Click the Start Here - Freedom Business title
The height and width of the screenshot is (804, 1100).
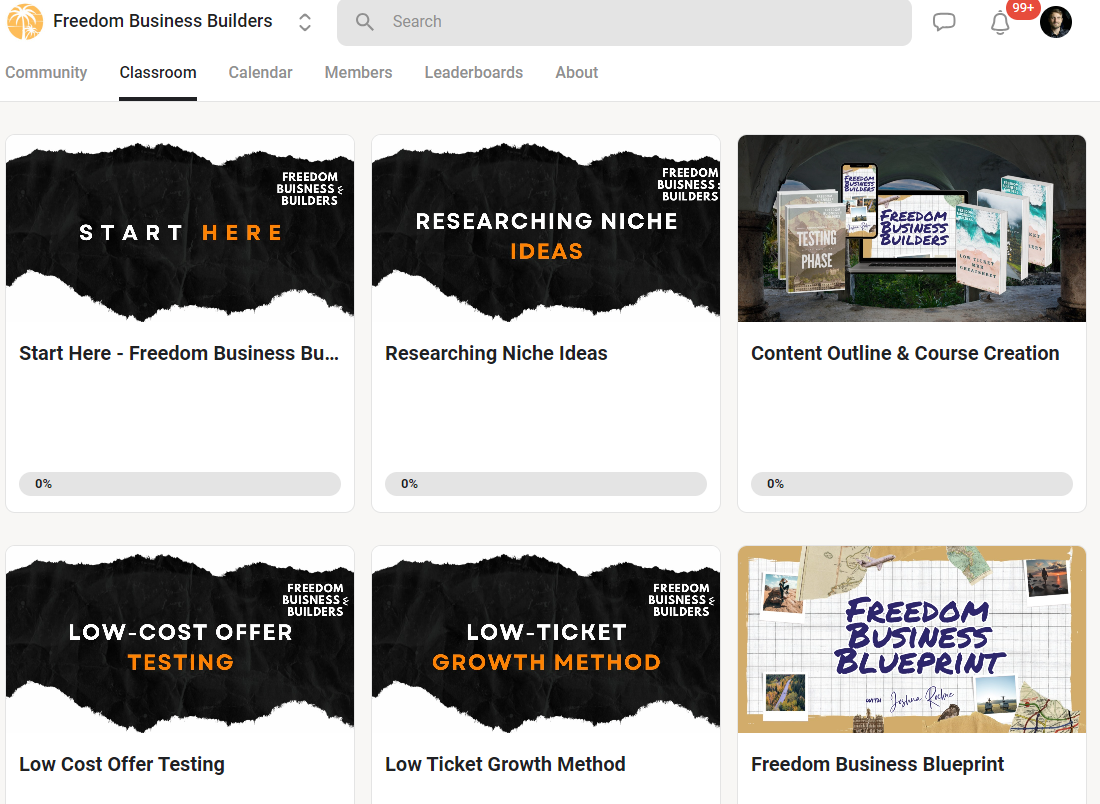point(179,353)
